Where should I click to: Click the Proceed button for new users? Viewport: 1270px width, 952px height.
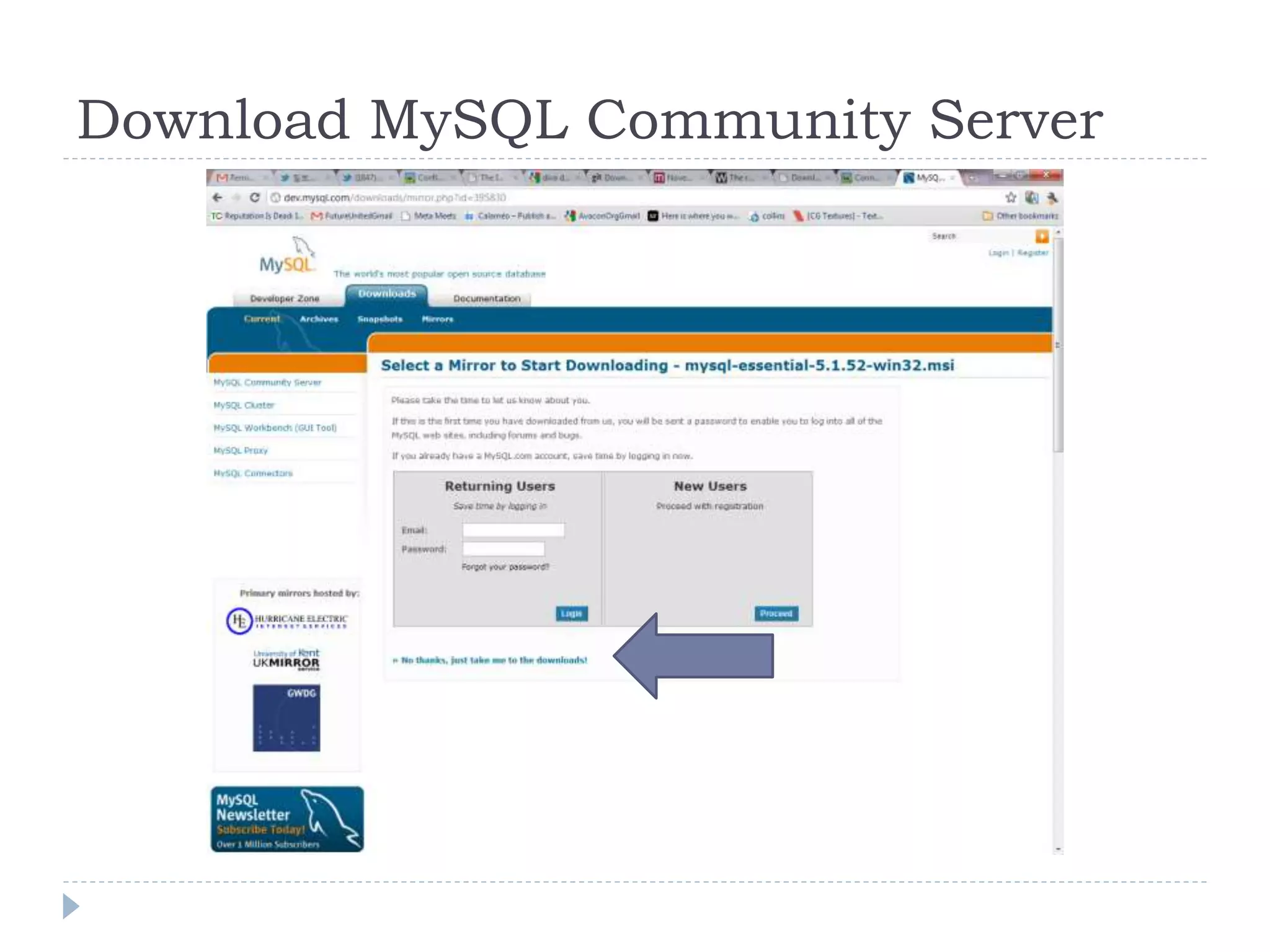point(776,614)
